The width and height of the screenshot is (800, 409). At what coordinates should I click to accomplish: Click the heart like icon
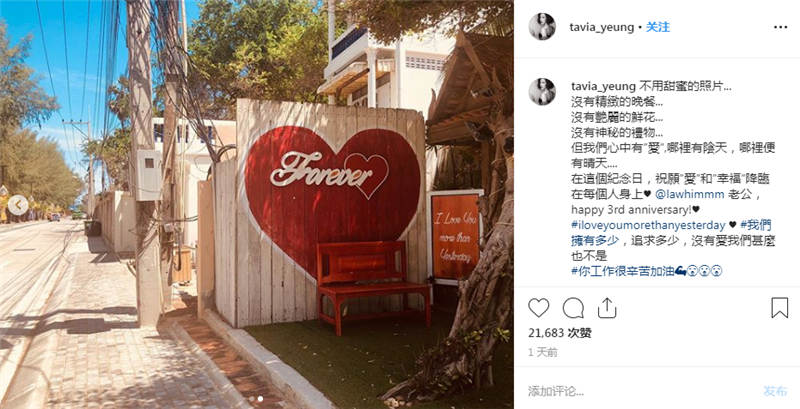tap(538, 308)
